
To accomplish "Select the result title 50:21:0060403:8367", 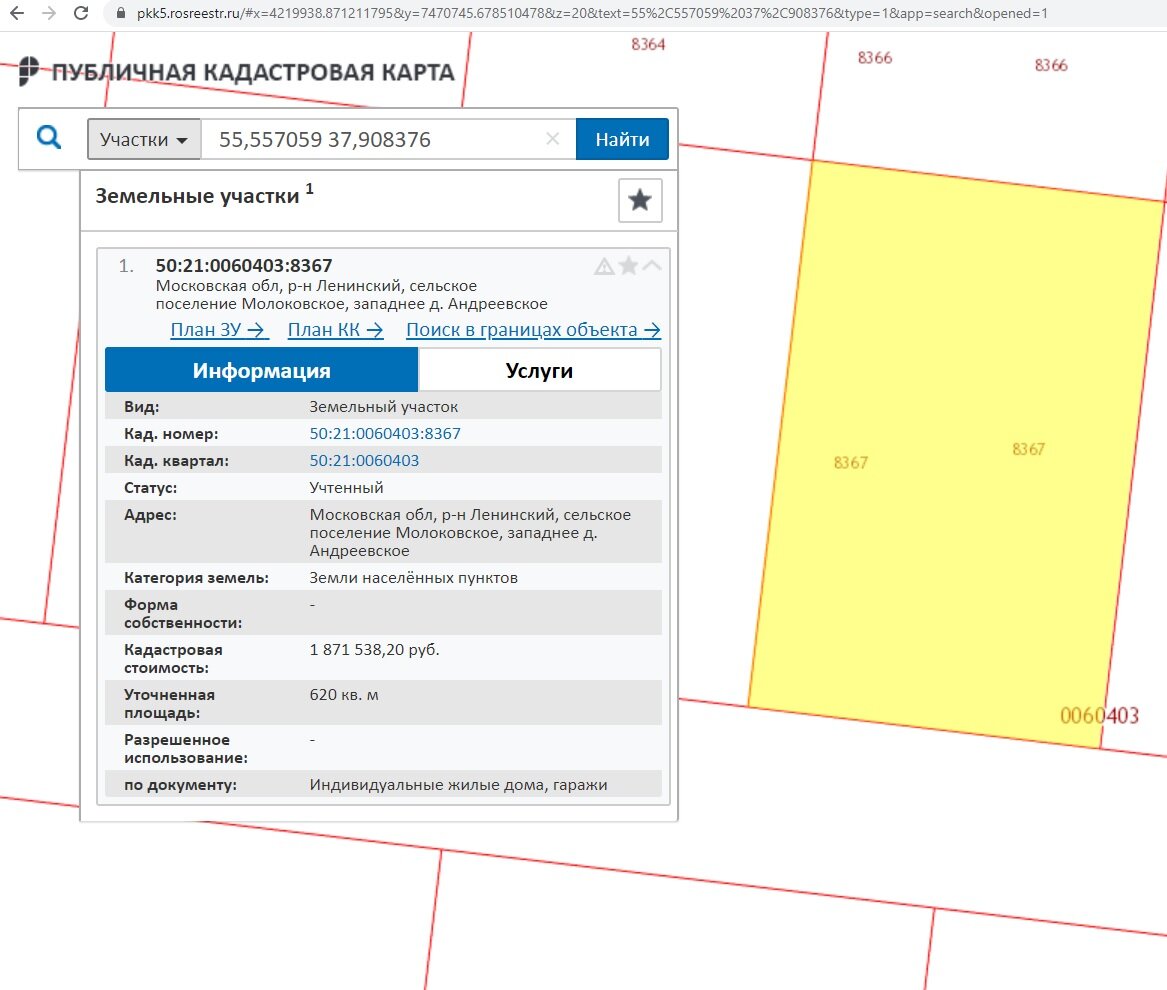I will 243,266.
